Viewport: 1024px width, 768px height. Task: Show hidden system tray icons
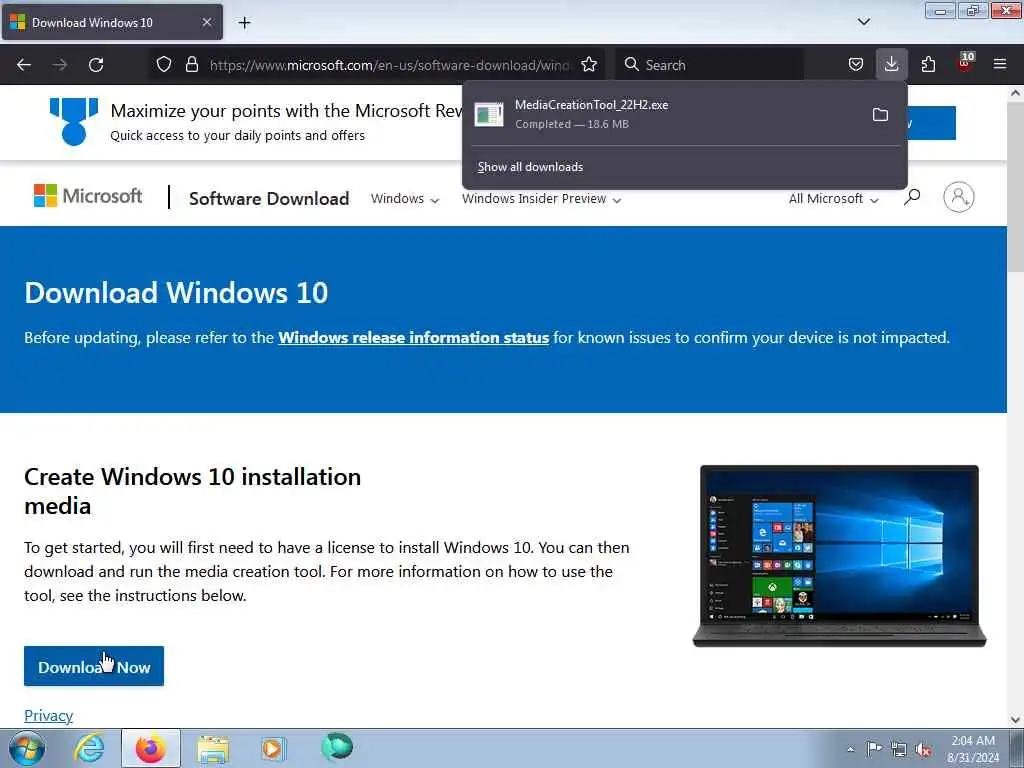850,749
